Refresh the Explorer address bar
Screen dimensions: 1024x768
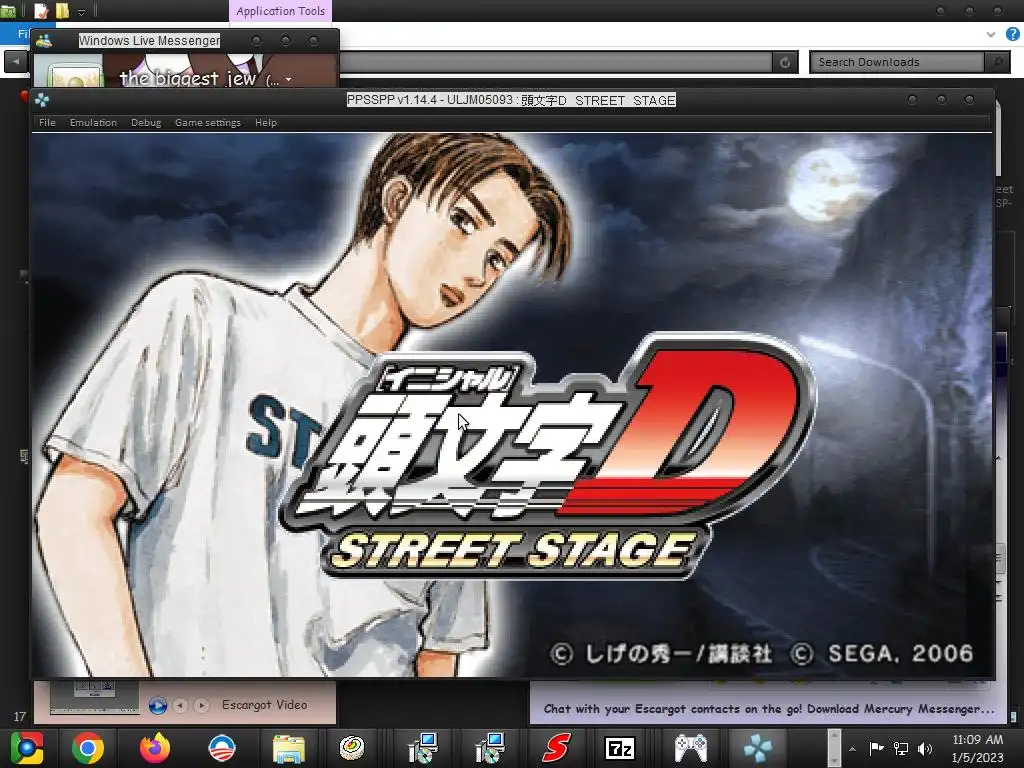(785, 62)
